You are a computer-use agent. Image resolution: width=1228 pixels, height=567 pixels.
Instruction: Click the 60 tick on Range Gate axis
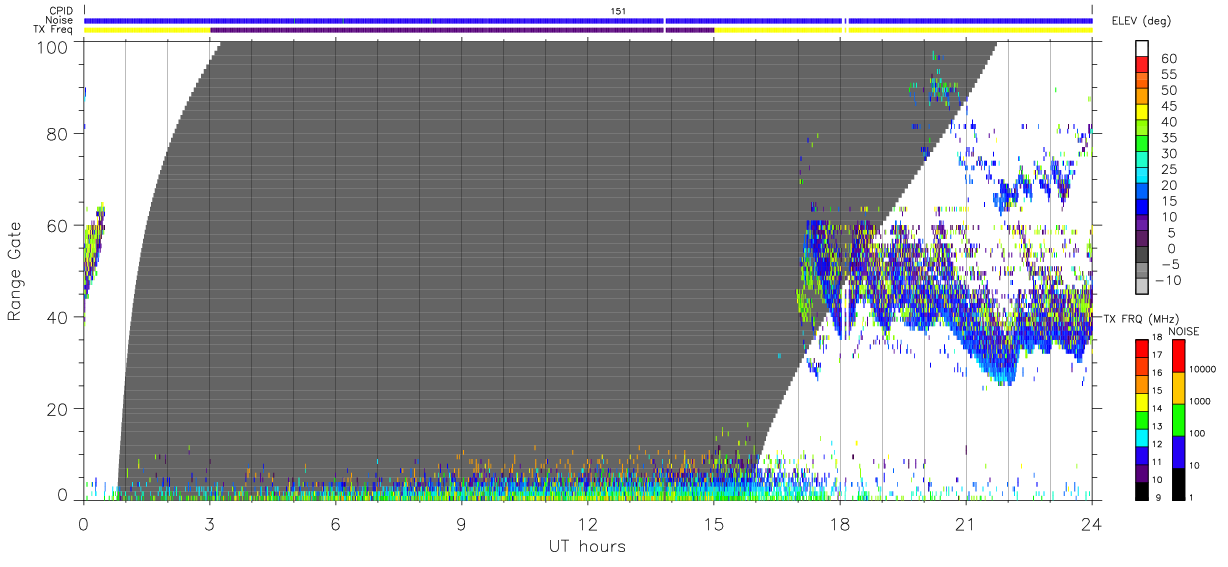coord(57,226)
